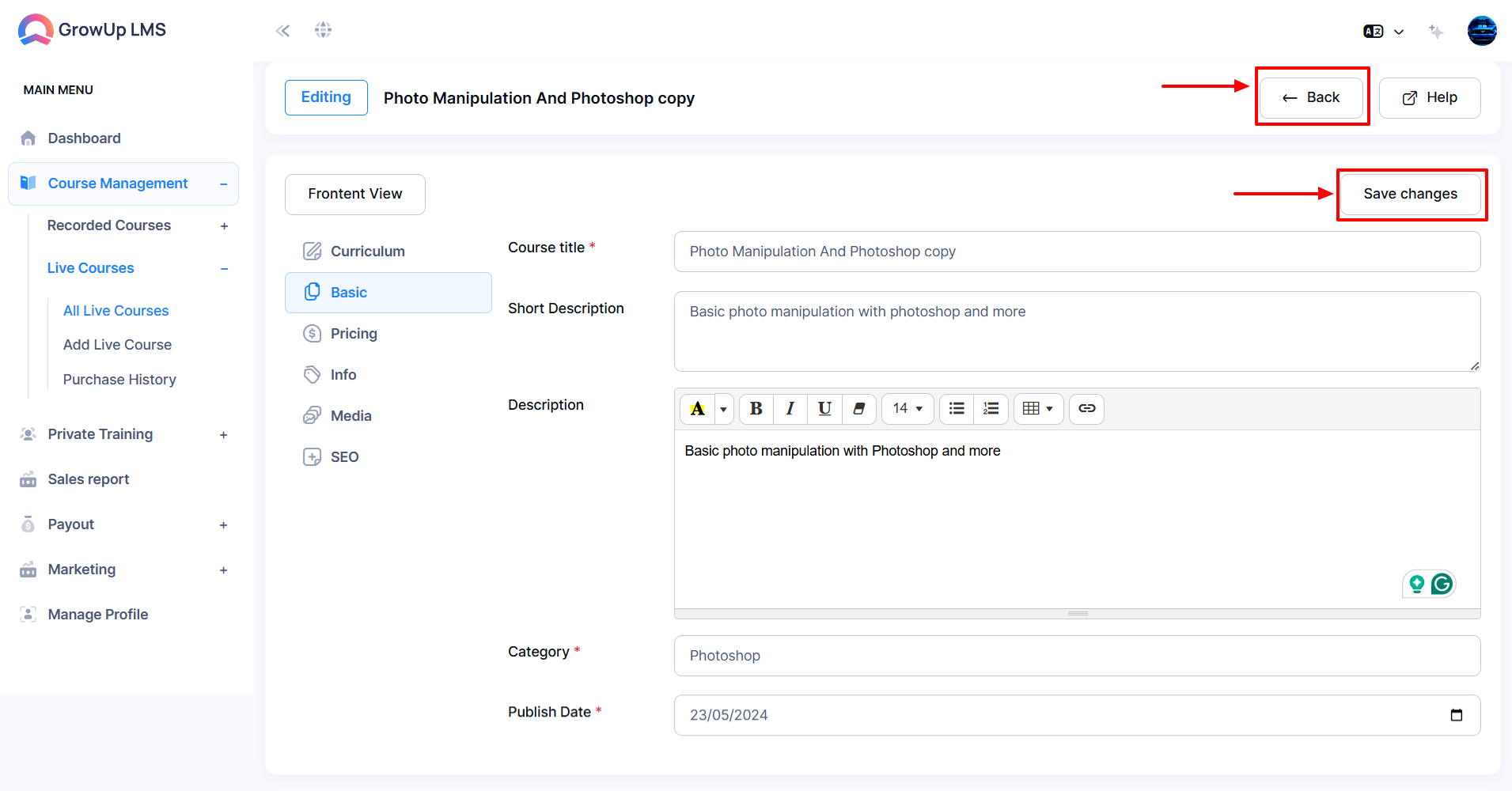Collapse the Live Courses submenu
This screenshot has width=1512, height=791.
(x=224, y=269)
